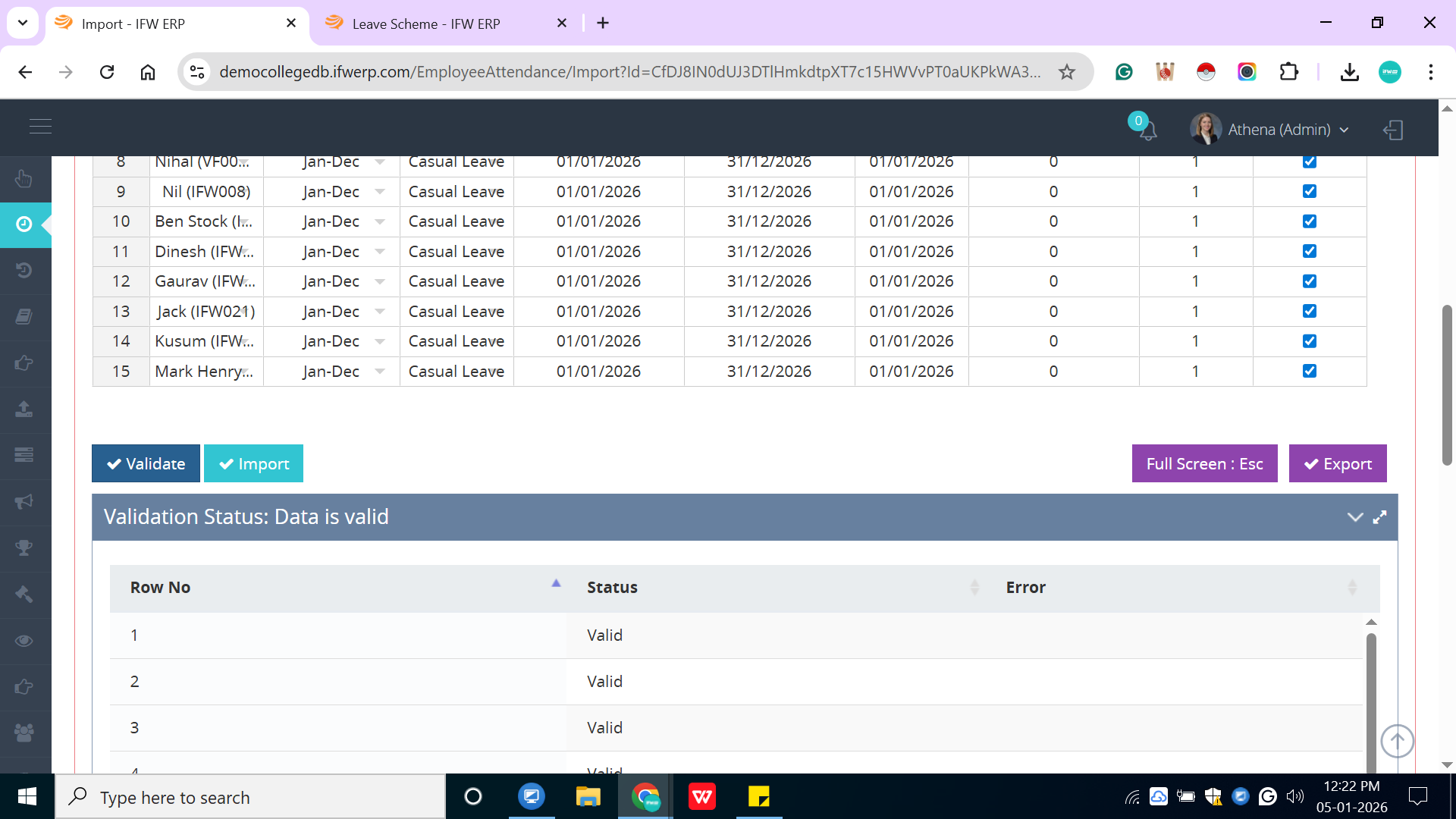Click the Export button
This screenshot has height=819, width=1456.
pyautogui.click(x=1338, y=463)
